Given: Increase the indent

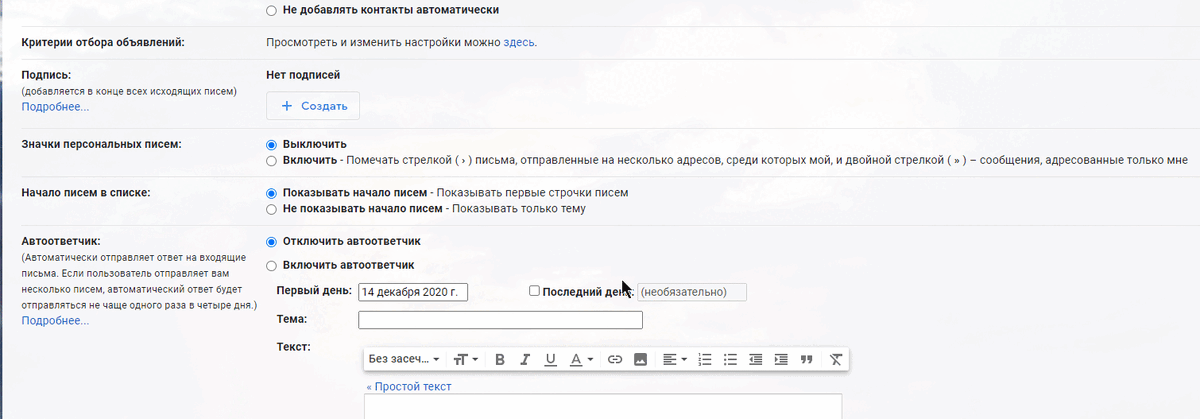Looking at the screenshot, I should pyautogui.click(x=781, y=359).
